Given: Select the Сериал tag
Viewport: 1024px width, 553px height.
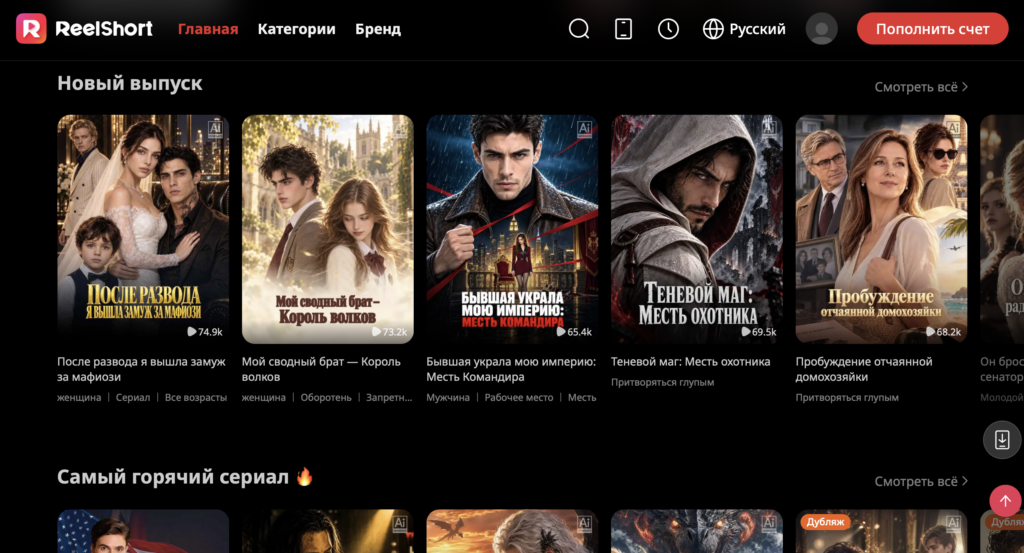Looking at the screenshot, I should (133, 398).
